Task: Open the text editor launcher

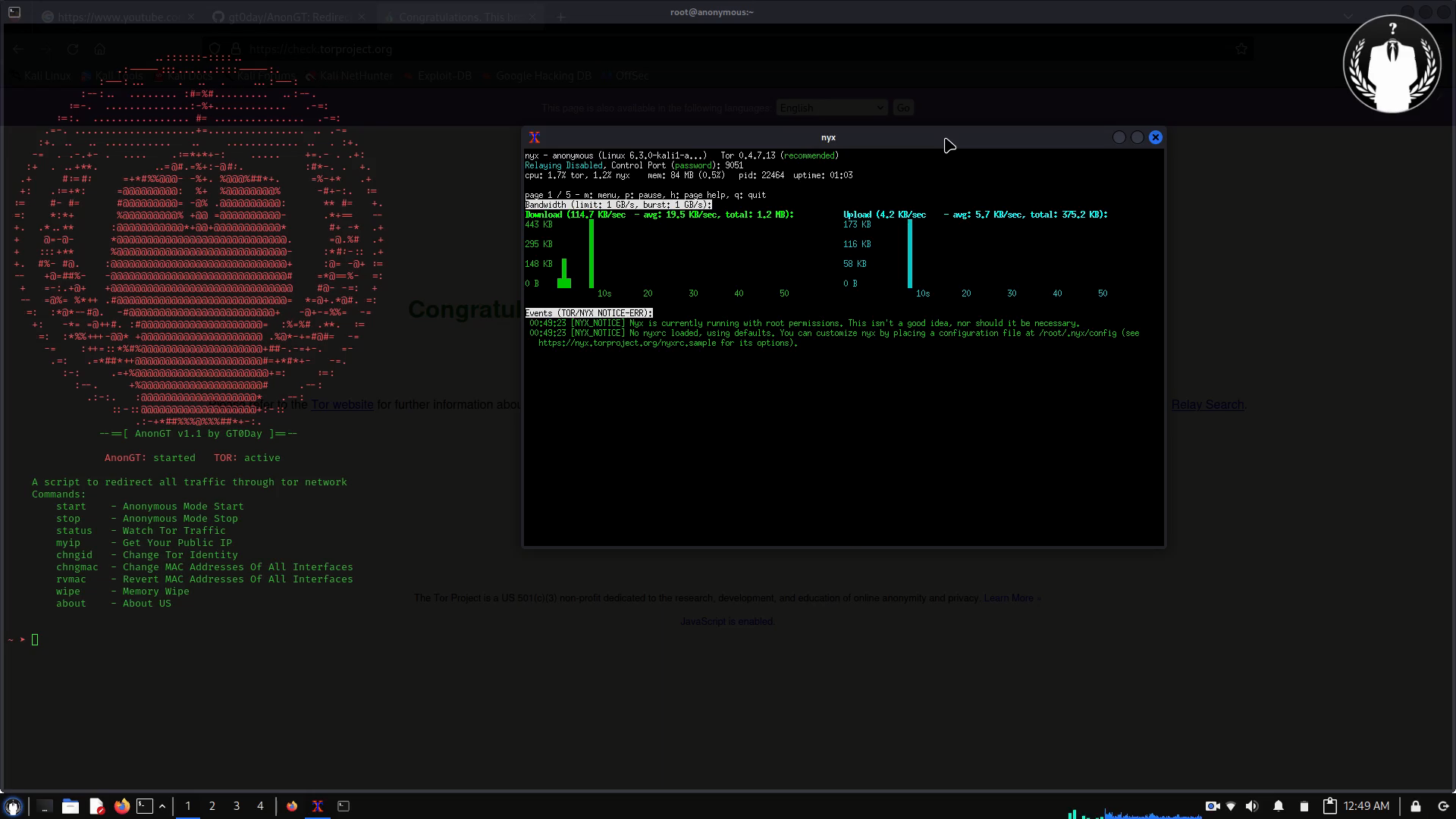Action: click(x=96, y=806)
